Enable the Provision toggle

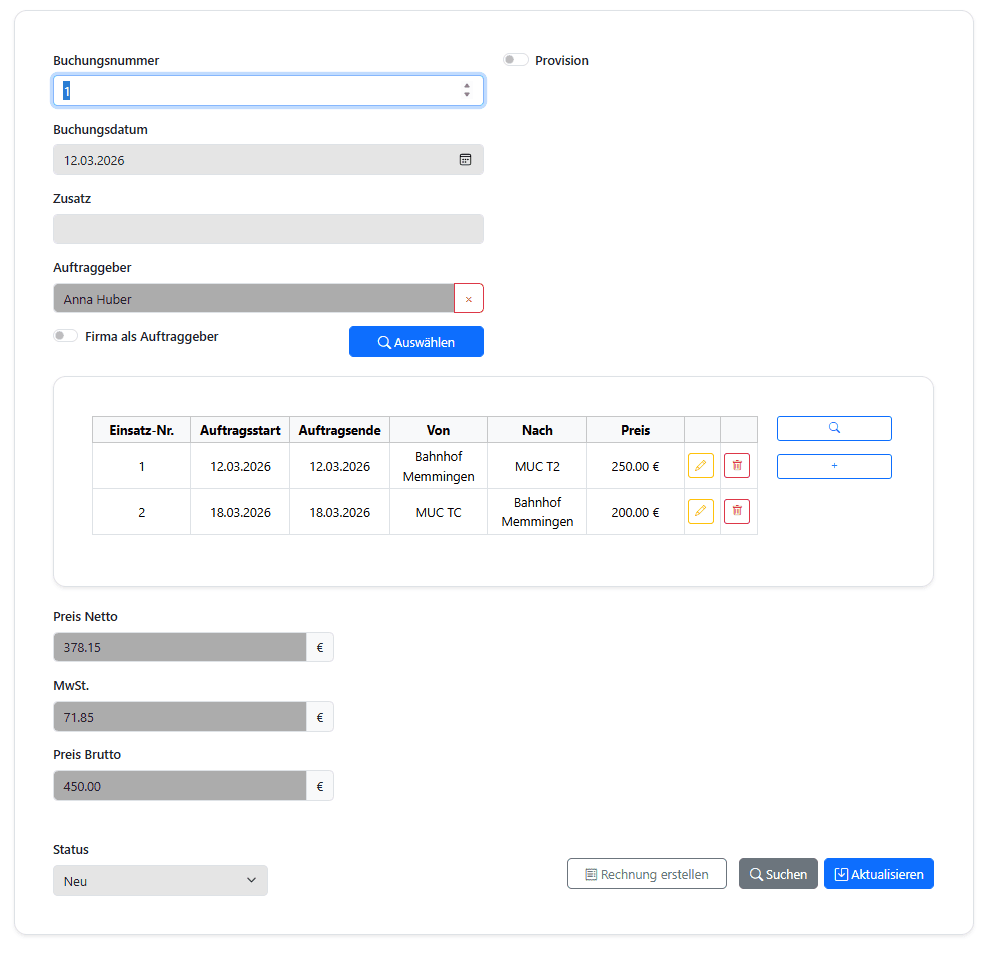[x=515, y=59]
